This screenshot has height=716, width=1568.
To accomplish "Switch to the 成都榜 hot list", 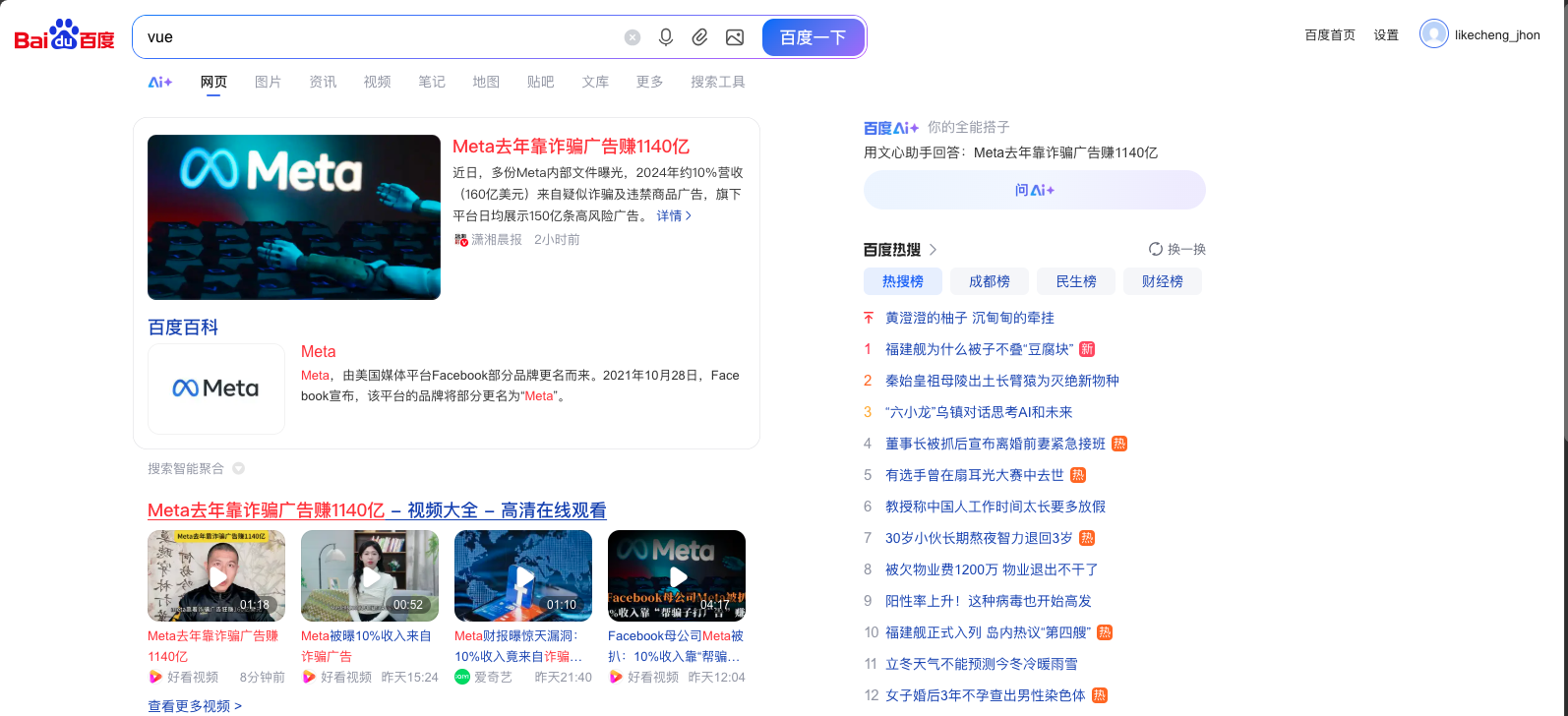I will tap(989, 281).
